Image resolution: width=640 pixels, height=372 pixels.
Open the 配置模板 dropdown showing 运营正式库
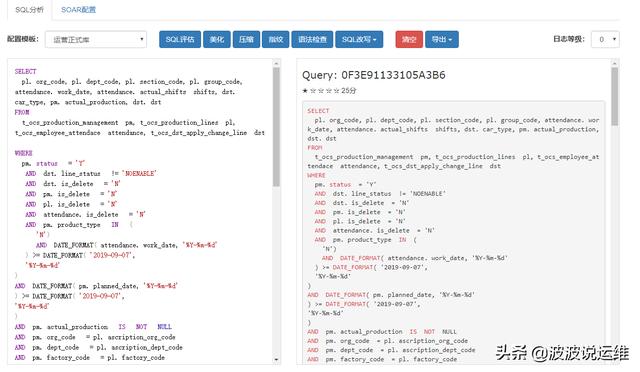(x=96, y=39)
